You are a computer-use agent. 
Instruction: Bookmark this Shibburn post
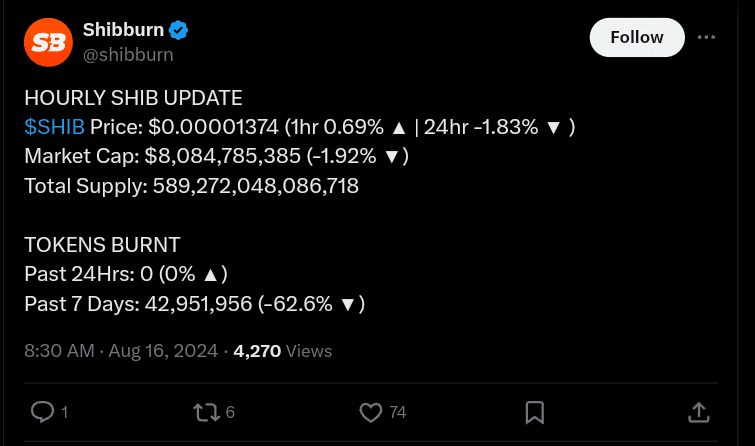click(535, 412)
